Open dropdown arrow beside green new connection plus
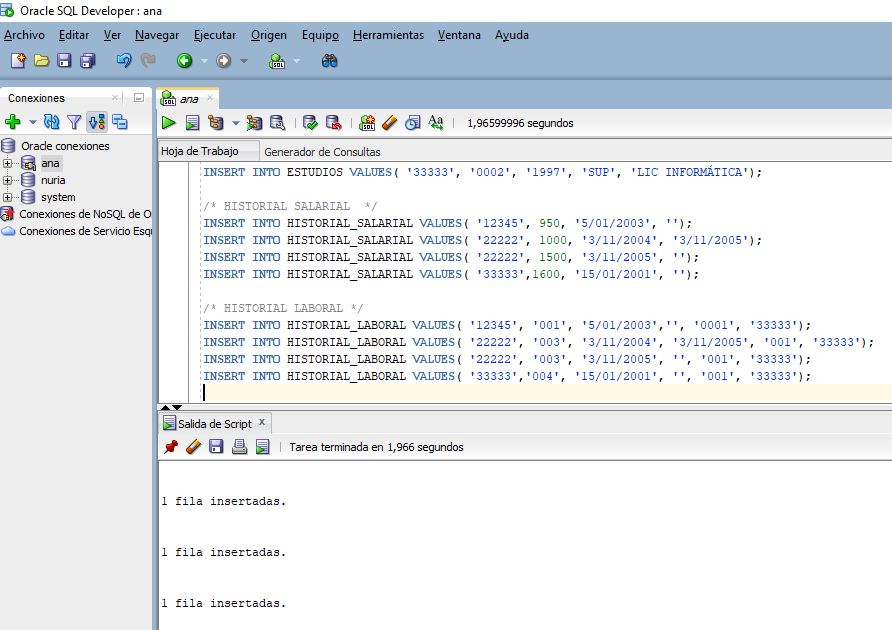This screenshot has height=630, width=892. [x=32, y=122]
